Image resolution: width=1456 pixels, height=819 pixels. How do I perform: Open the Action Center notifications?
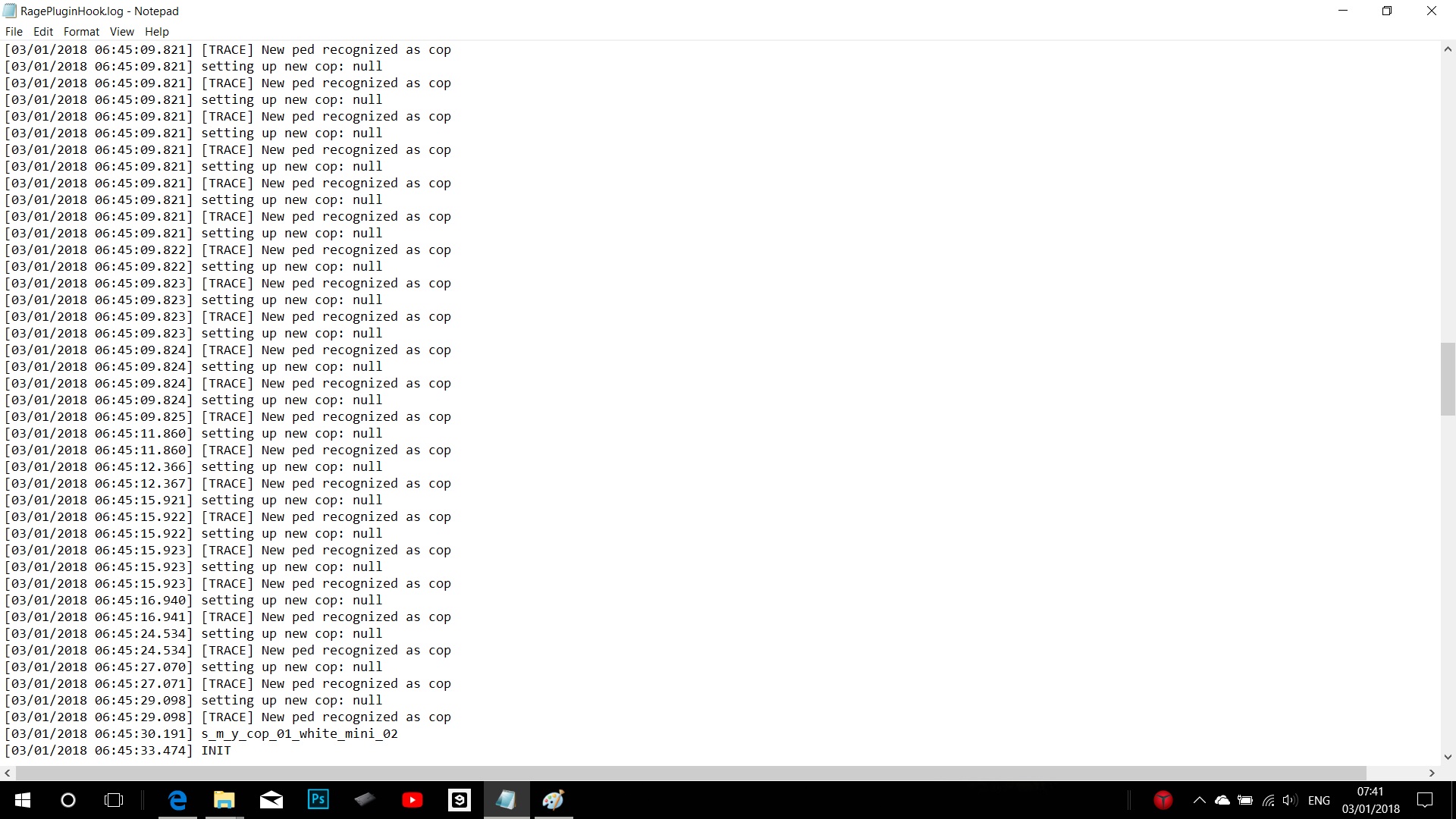click(x=1425, y=800)
